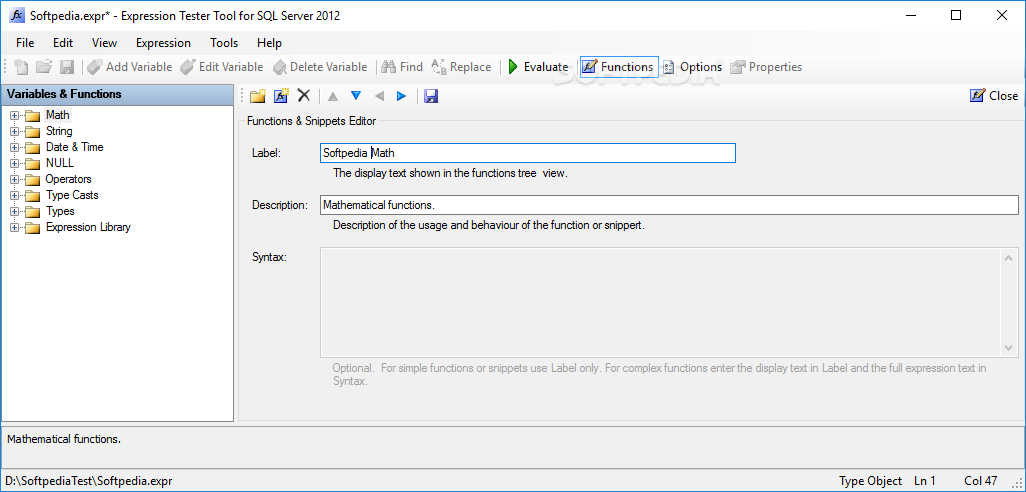Screen dimensions: 1026x492
Task: Open the Help menu
Action: coord(269,43)
